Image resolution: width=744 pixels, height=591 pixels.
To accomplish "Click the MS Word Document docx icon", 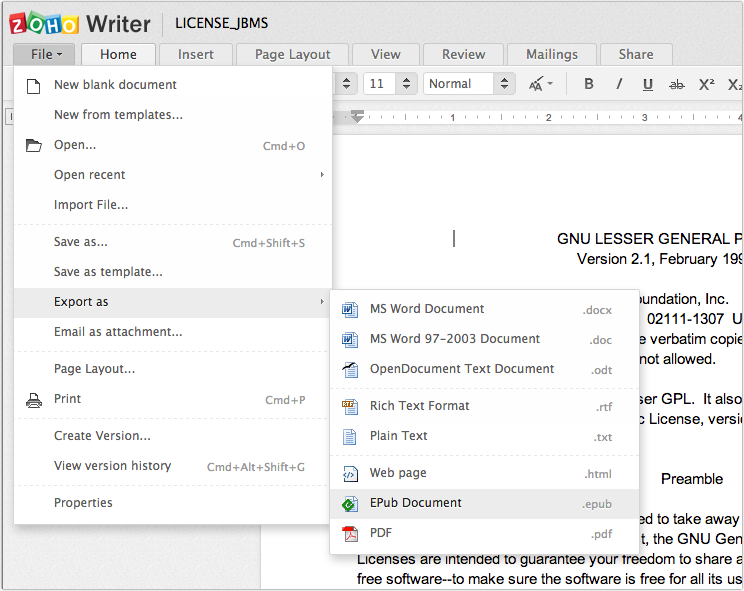I will 350,310.
